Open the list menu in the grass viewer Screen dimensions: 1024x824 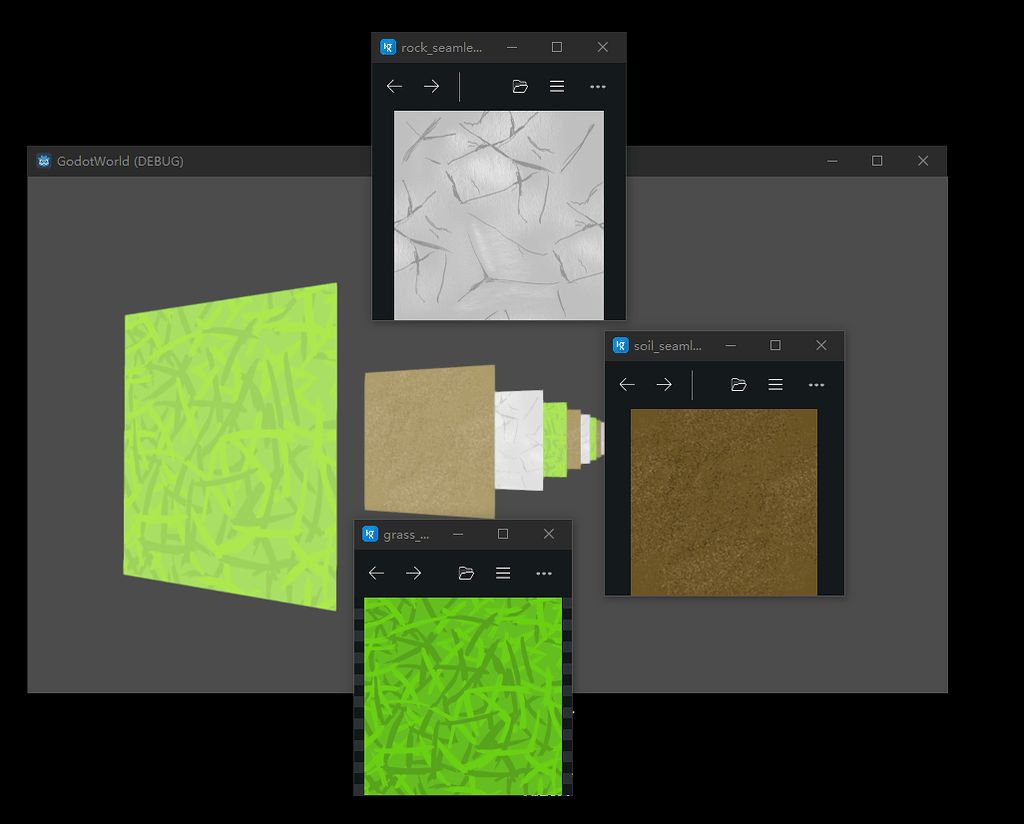(x=503, y=573)
